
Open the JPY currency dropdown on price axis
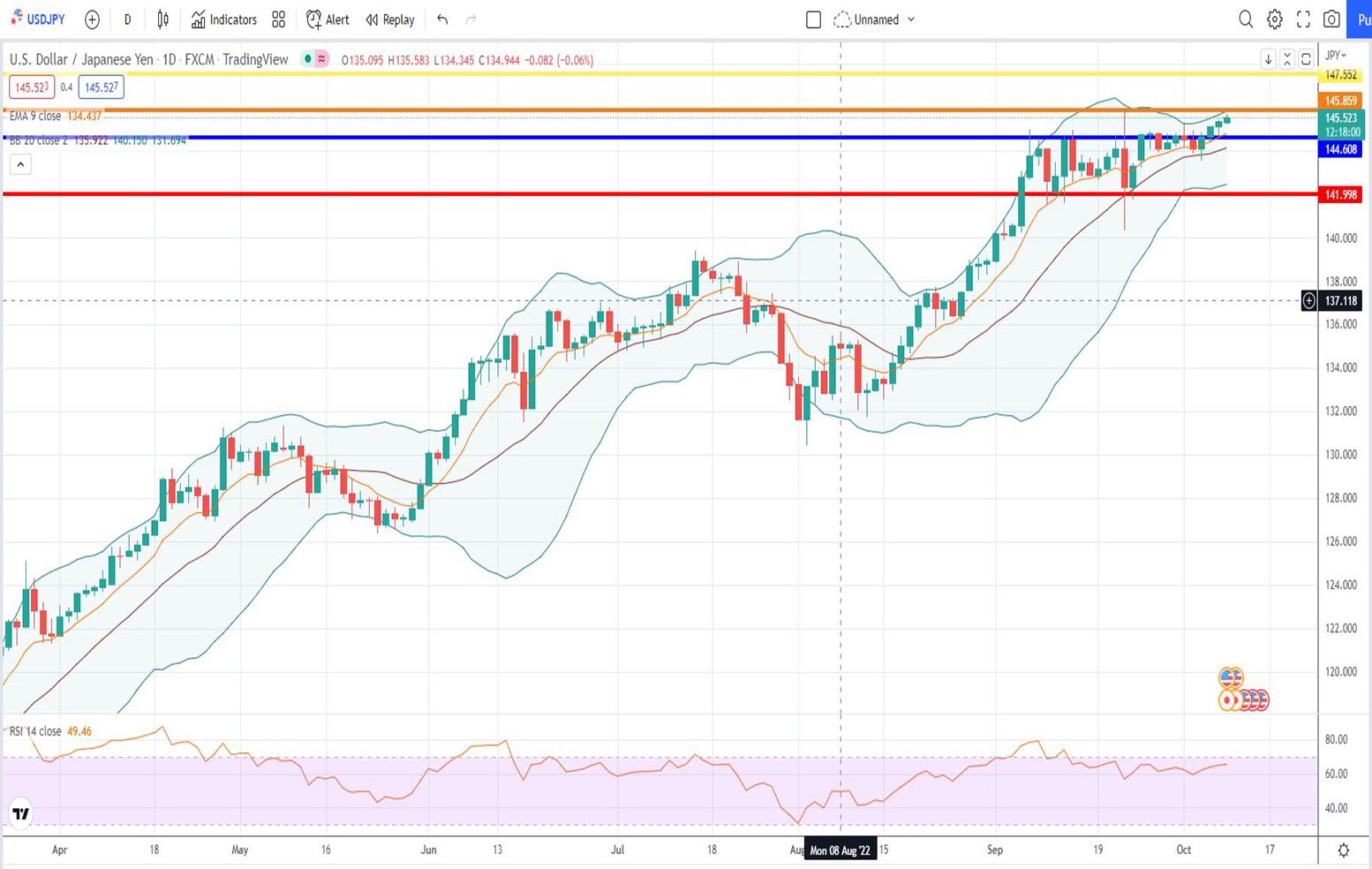tap(1336, 56)
